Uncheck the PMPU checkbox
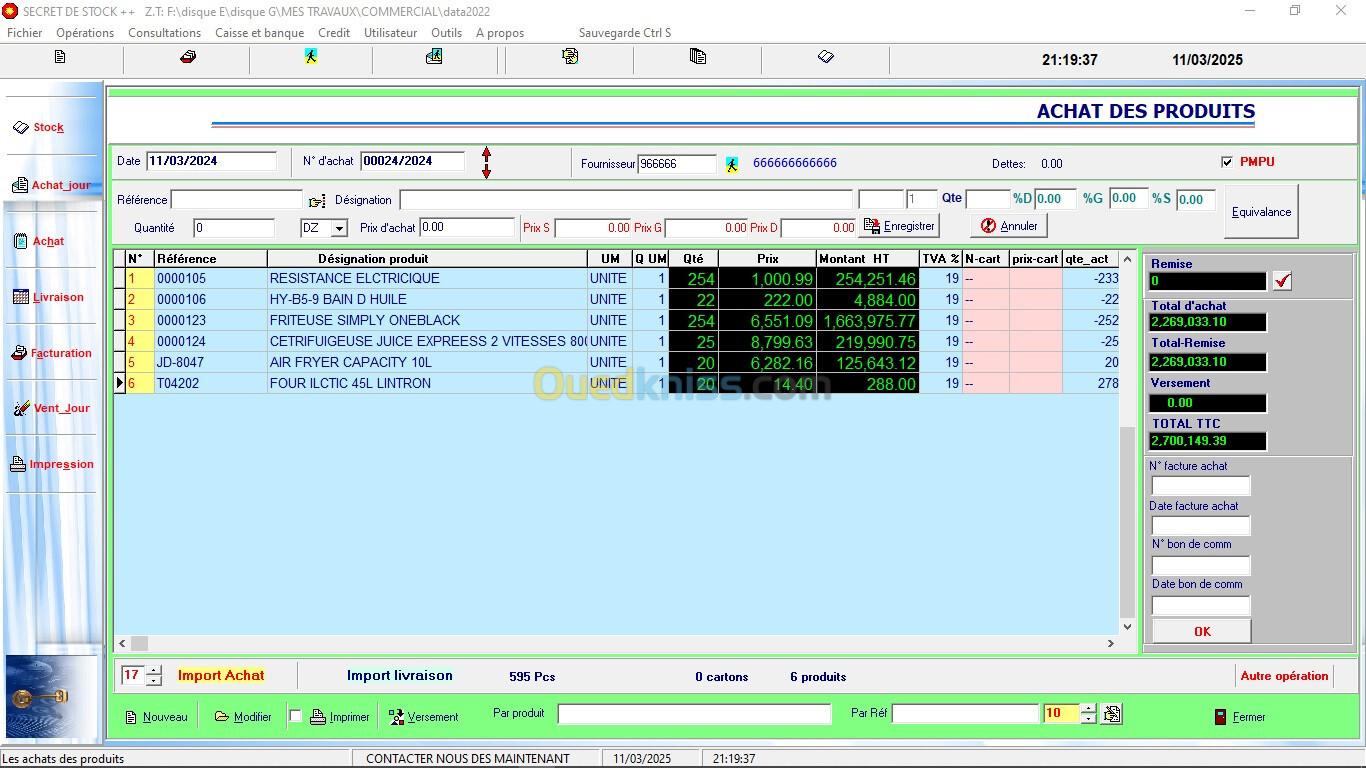The image size is (1366, 768). [x=1227, y=162]
